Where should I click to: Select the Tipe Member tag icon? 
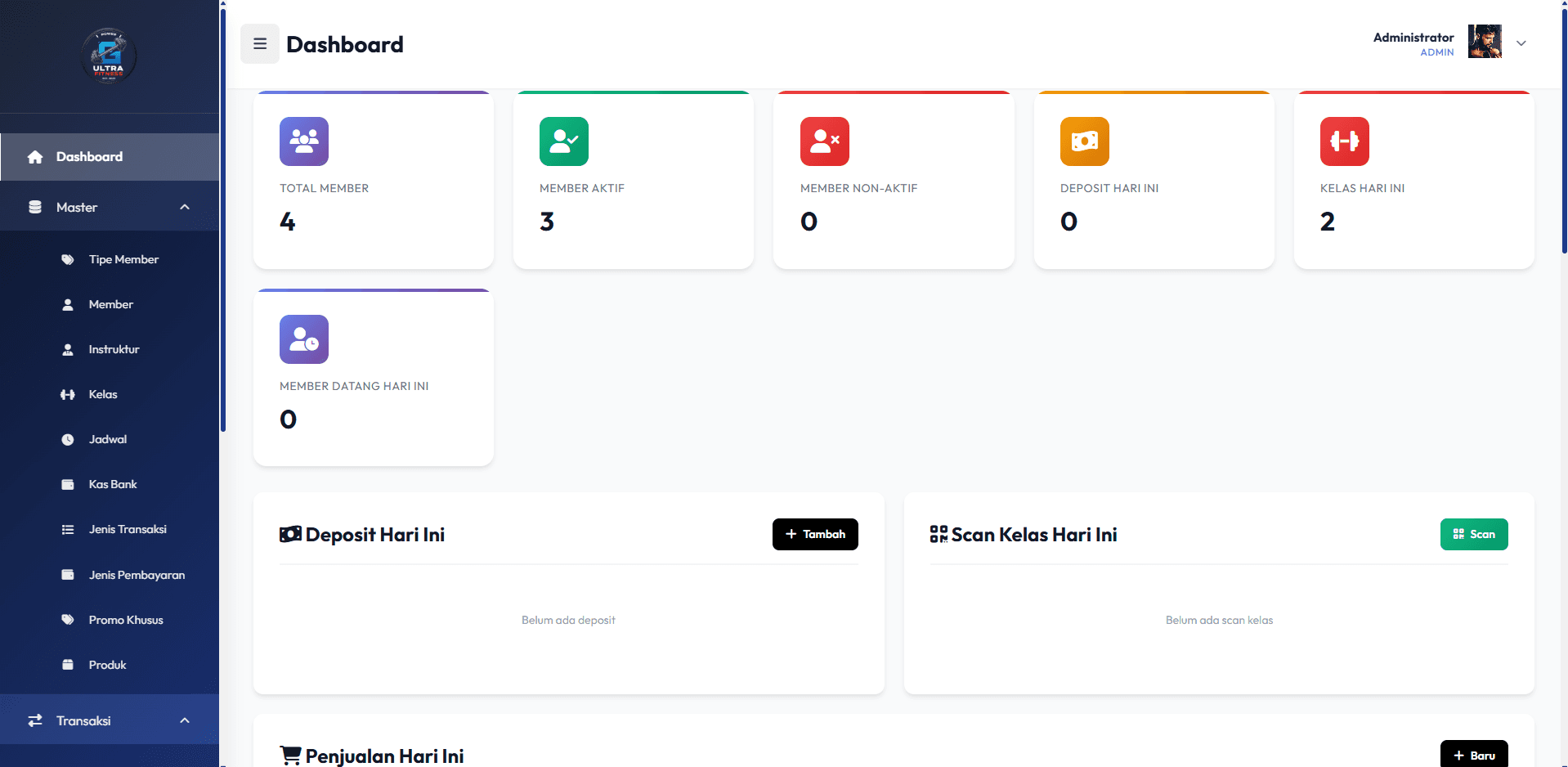click(x=68, y=259)
